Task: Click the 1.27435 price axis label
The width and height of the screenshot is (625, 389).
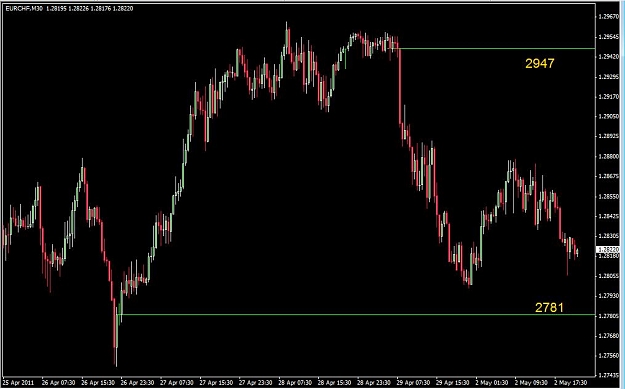Action: pos(609,375)
